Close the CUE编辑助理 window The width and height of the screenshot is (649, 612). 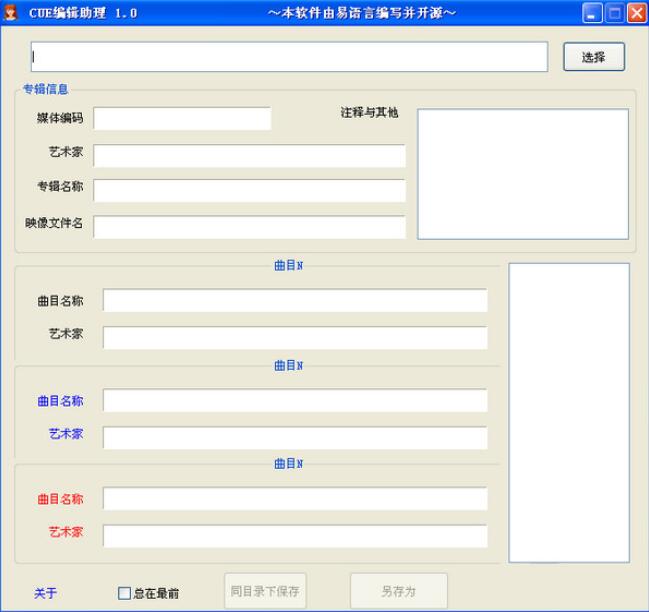tap(637, 13)
